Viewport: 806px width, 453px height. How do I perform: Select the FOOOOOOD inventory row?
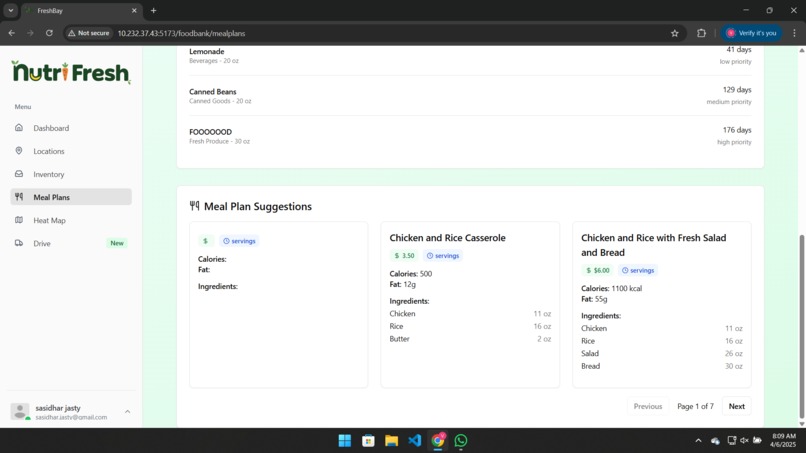coord(470,136)
